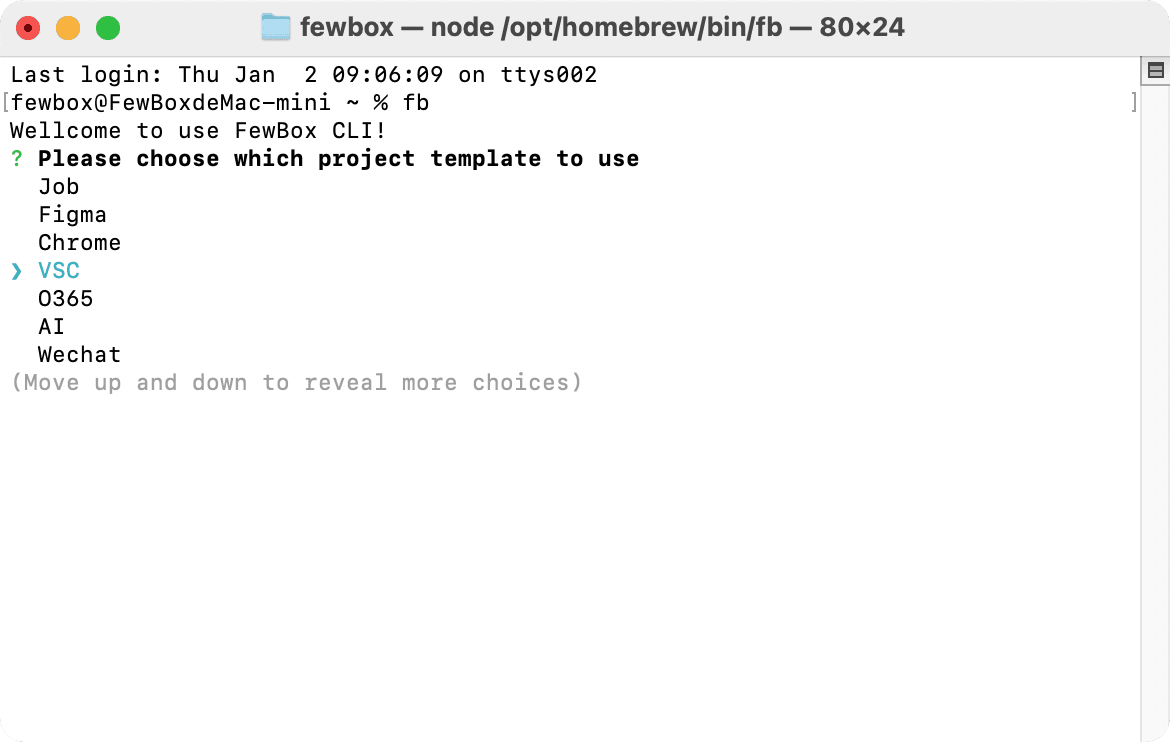Click the split pane icon at top right

point(1155,70)
